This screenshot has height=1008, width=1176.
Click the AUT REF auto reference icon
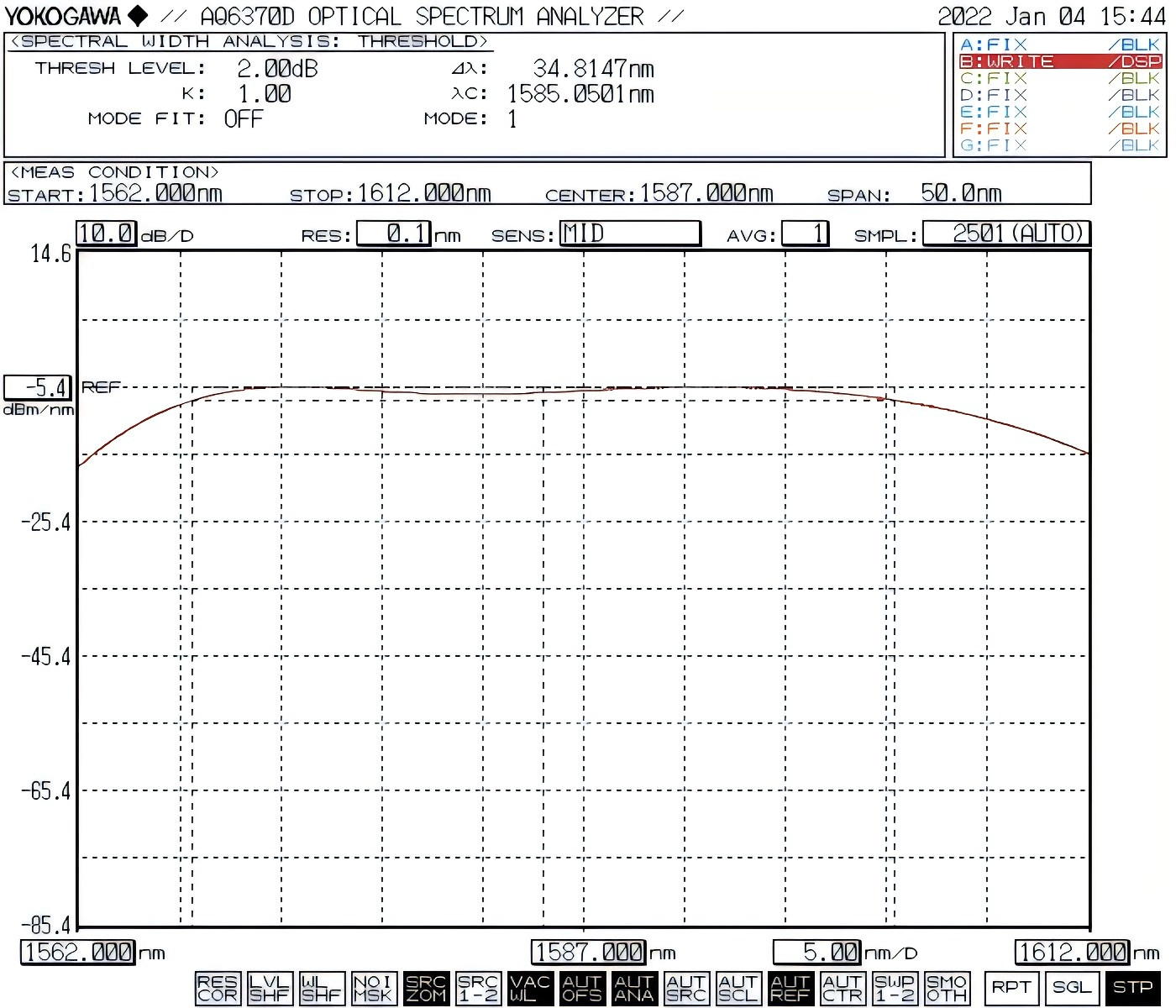pos(790,988)
